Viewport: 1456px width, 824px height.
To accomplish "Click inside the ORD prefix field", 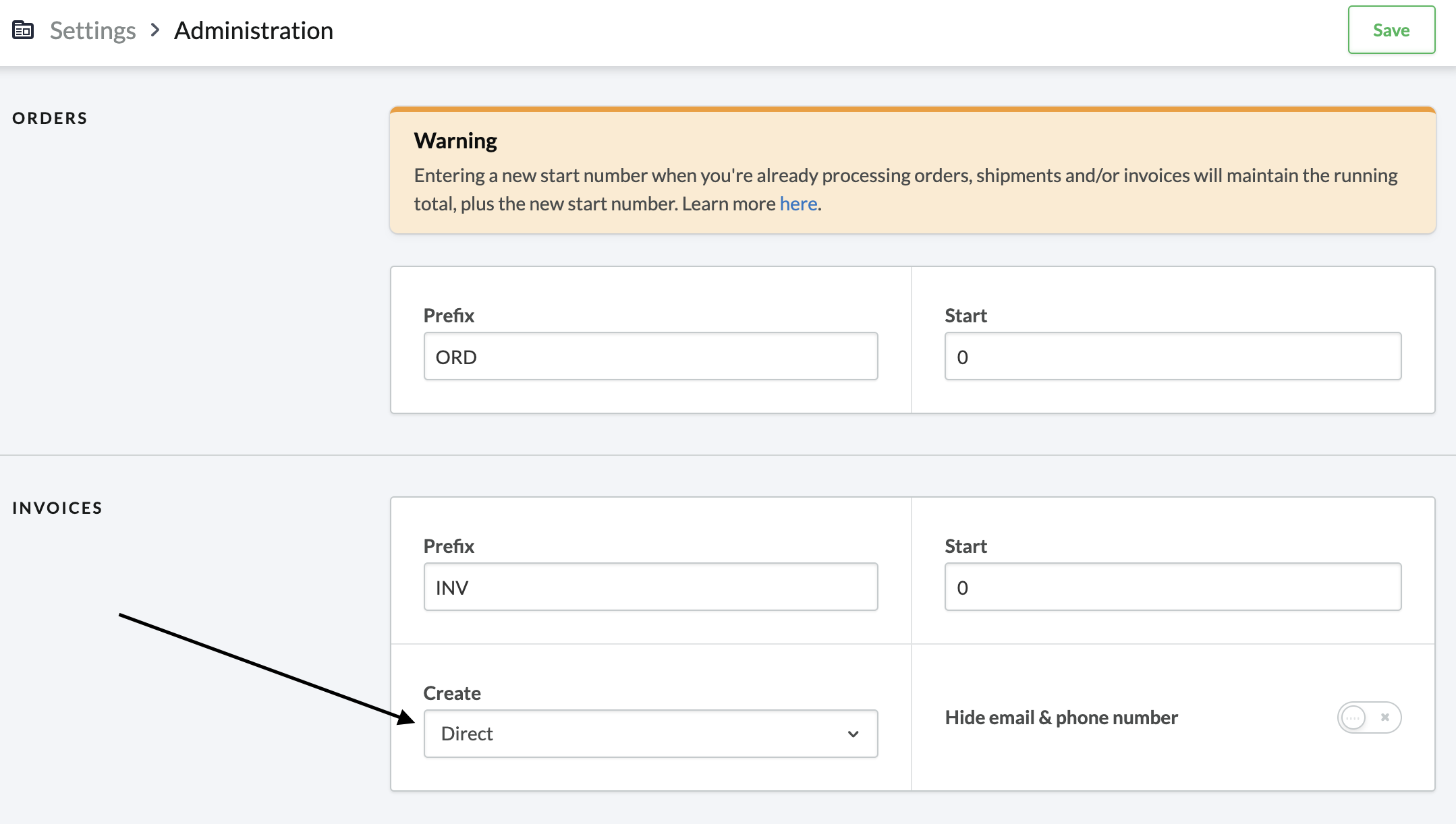I will (650, 356).
